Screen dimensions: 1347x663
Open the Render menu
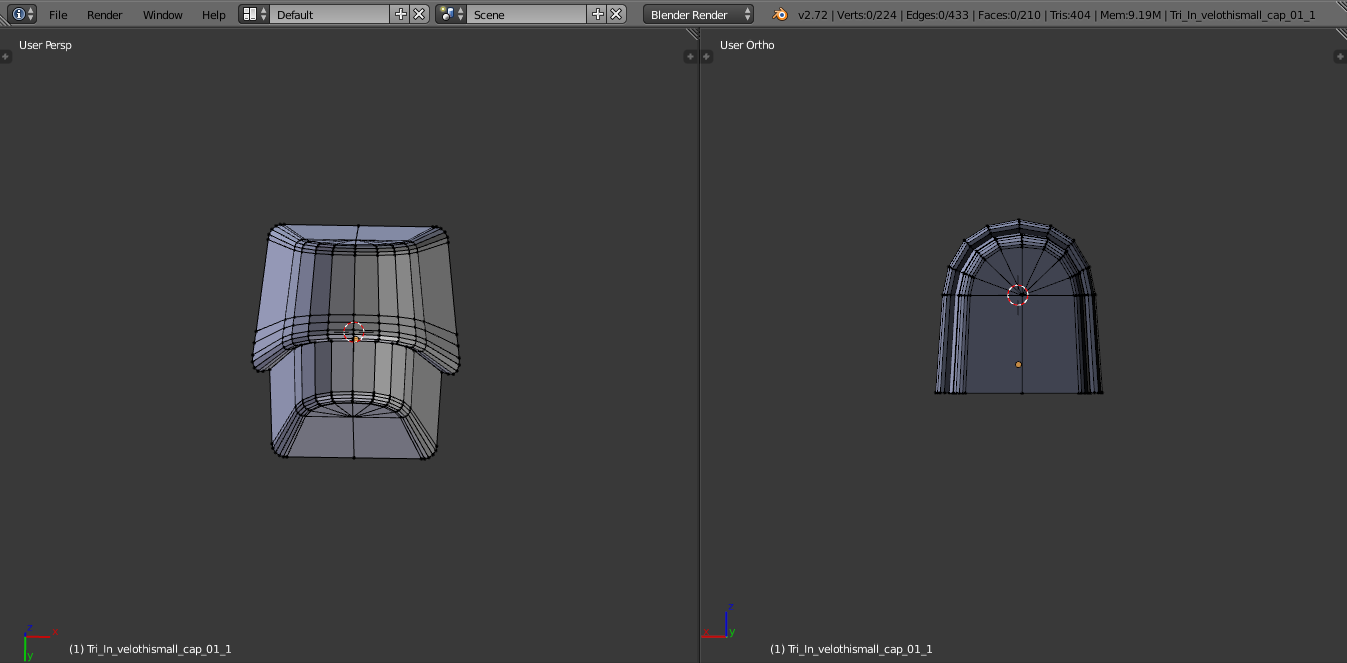[x=104, y=15]
